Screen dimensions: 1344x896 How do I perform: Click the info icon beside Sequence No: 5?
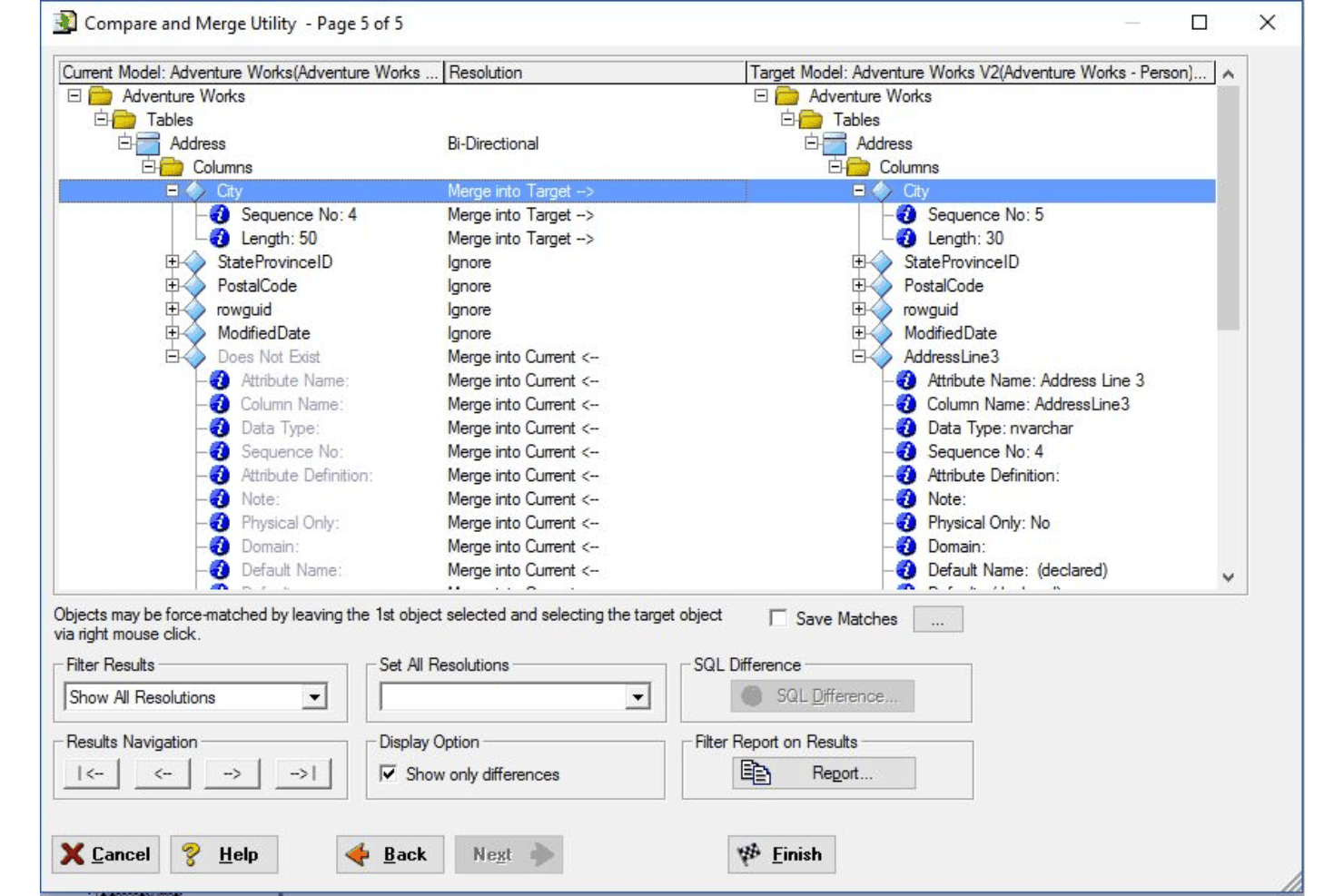[x=906, y=214]
